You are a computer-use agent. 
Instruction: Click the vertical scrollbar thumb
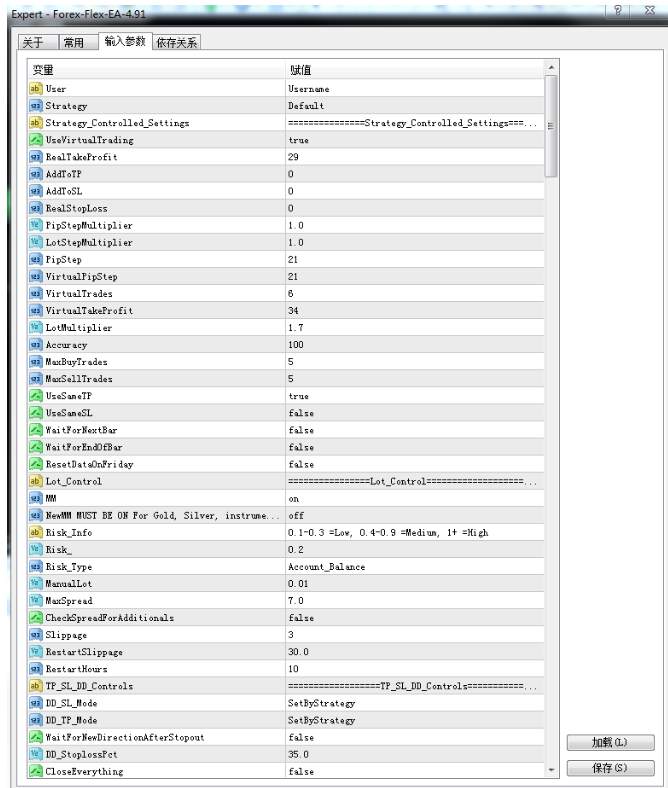tap(551, 126)
